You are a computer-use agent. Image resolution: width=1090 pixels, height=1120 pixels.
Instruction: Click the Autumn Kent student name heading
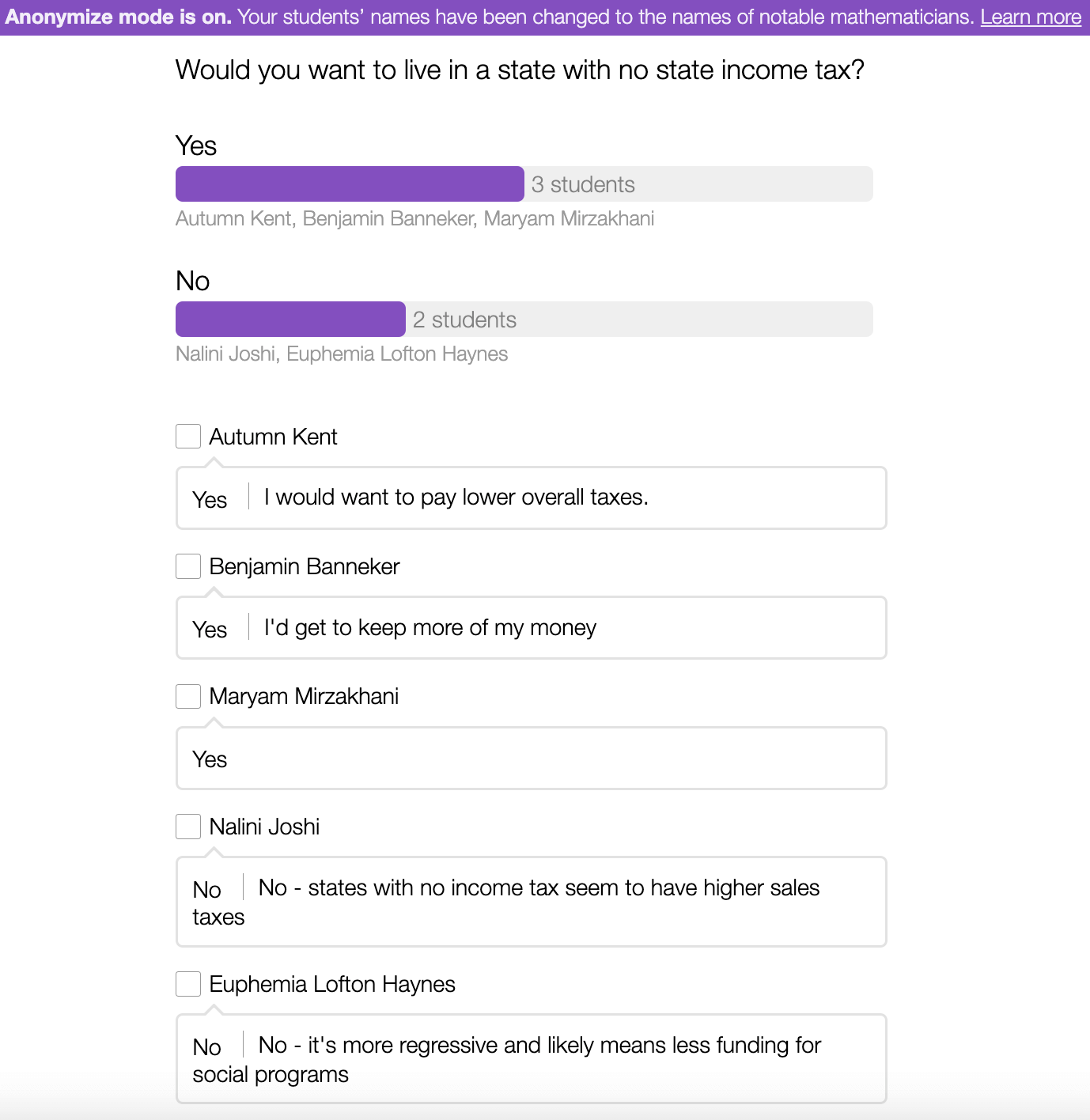pos(273,437)
